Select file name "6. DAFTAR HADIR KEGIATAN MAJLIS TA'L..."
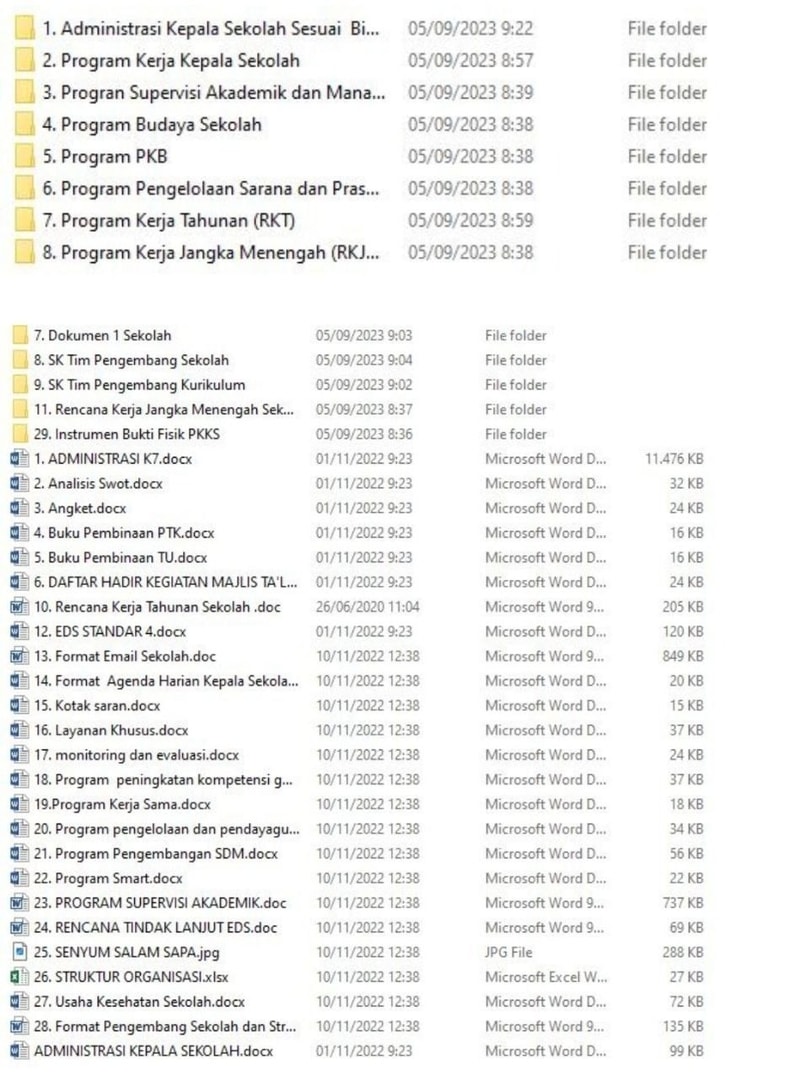The image size is (800, 1079). [166, 582]
